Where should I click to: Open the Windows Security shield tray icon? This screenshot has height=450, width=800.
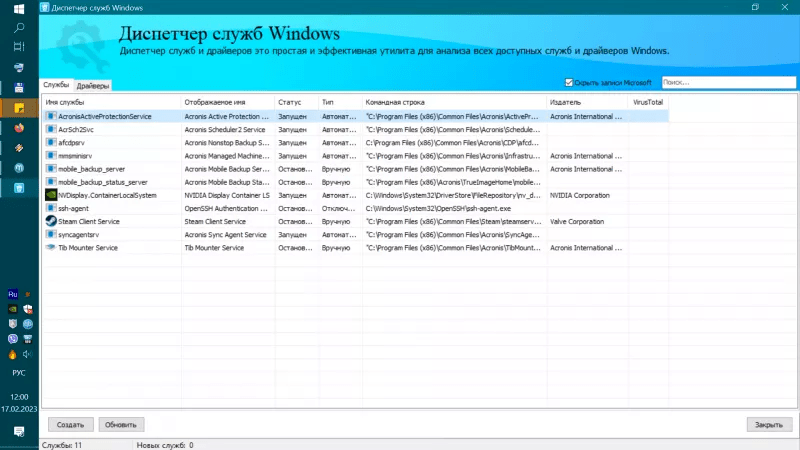(x=28, y=309)
